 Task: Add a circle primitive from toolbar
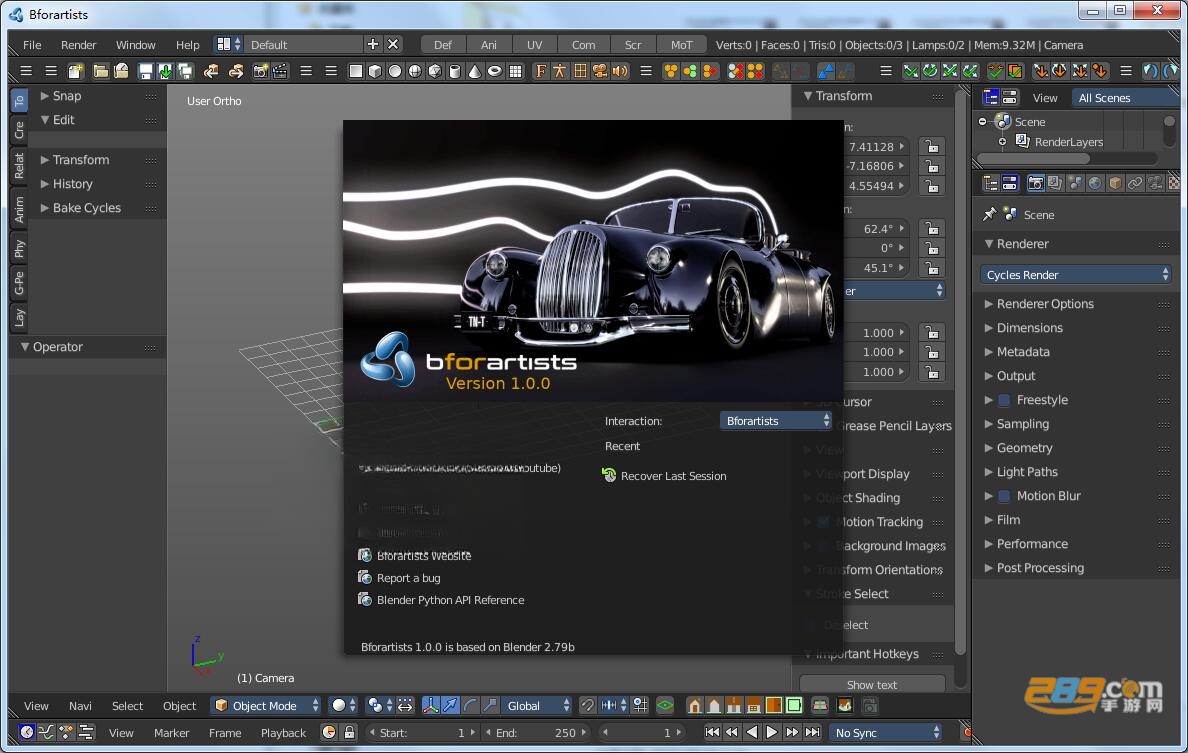click(395, 71)
